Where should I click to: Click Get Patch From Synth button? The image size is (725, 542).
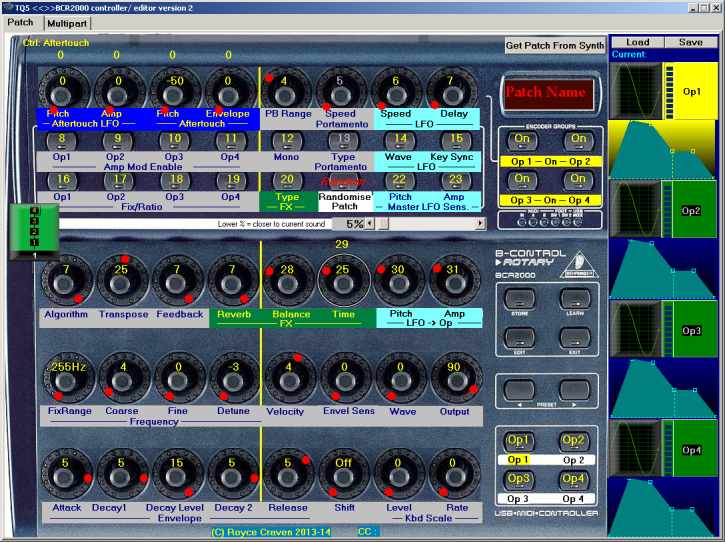coord(555,46)
